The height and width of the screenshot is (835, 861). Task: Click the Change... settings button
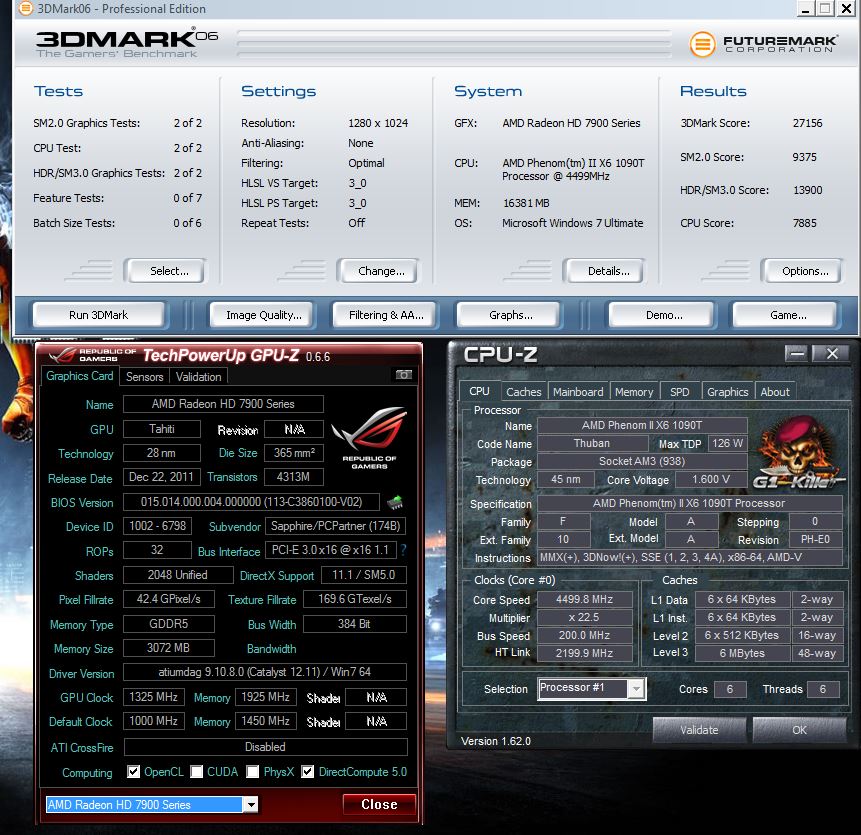(x=381, y=271)
